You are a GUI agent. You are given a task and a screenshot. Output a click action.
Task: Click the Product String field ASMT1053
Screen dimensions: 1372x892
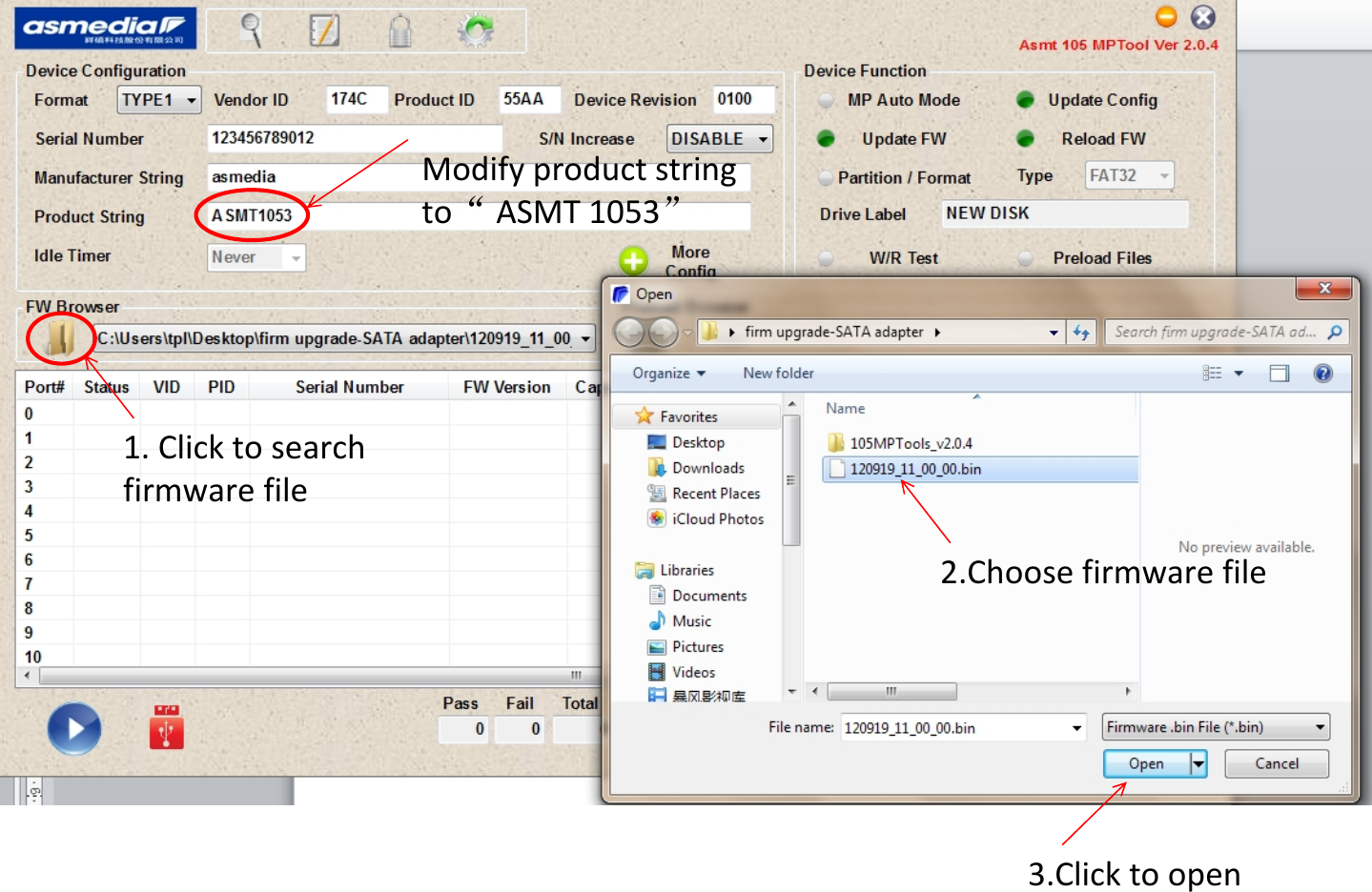click(479, 216)
